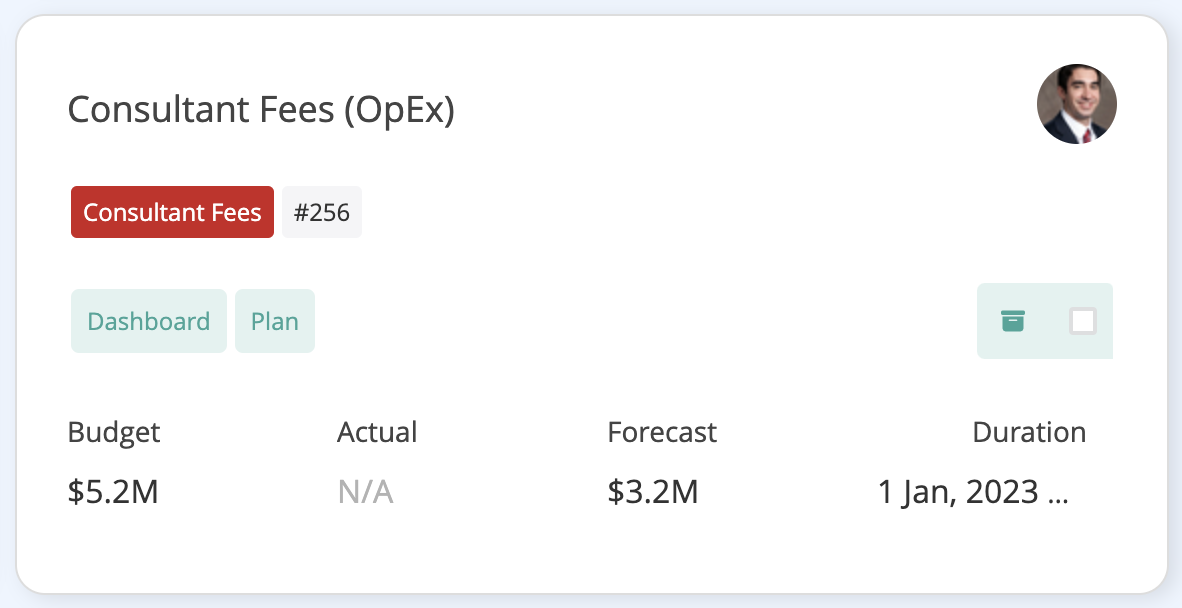The height and width of the screenshot is (608, 1182).
Task: Select the 1 Jan, 2023 date
Action: pos(958,492)
